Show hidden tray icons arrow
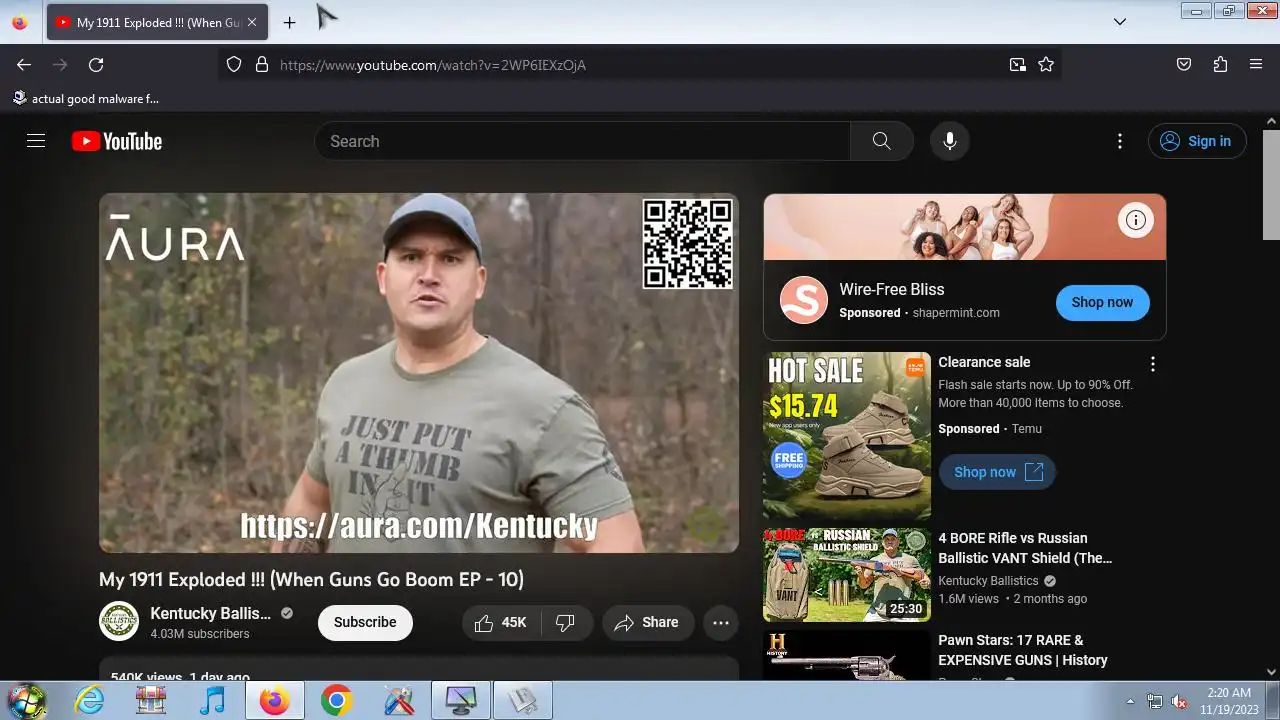This screenshot has width=1280, height=720. [1130, 701]
